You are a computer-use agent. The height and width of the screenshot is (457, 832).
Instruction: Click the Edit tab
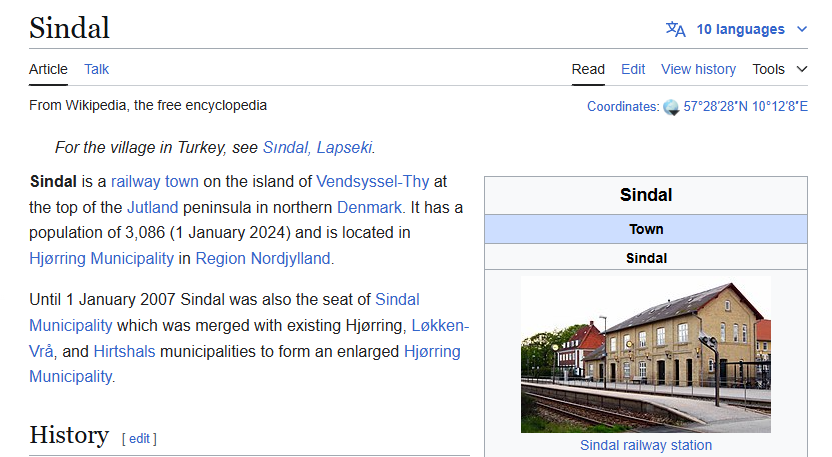[x=633, y=69]
